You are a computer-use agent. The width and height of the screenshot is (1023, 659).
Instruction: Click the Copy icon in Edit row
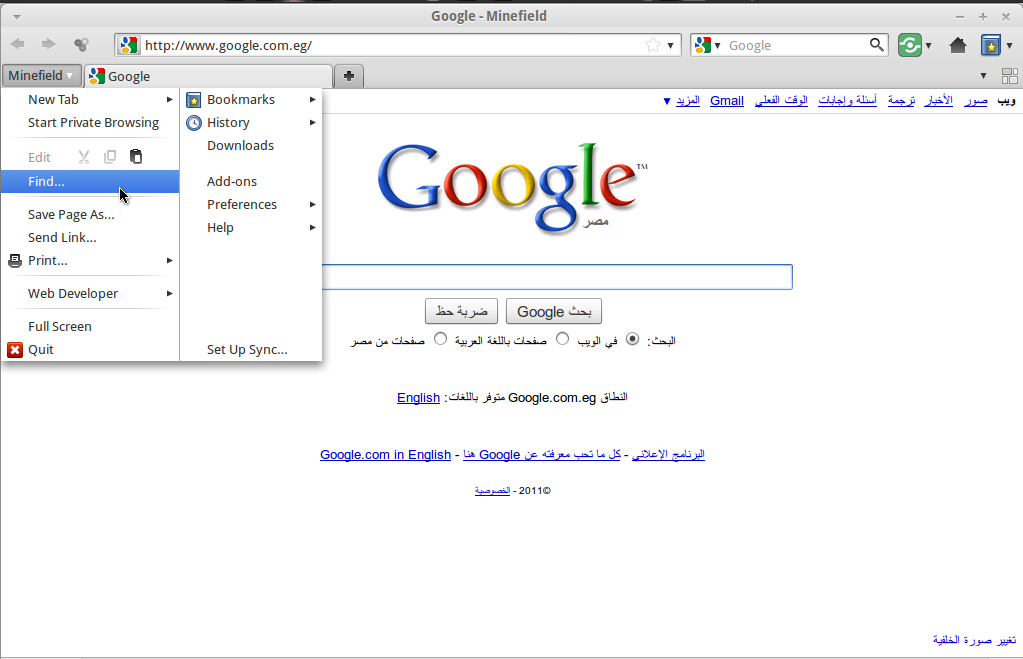click(x=110, y=157)
